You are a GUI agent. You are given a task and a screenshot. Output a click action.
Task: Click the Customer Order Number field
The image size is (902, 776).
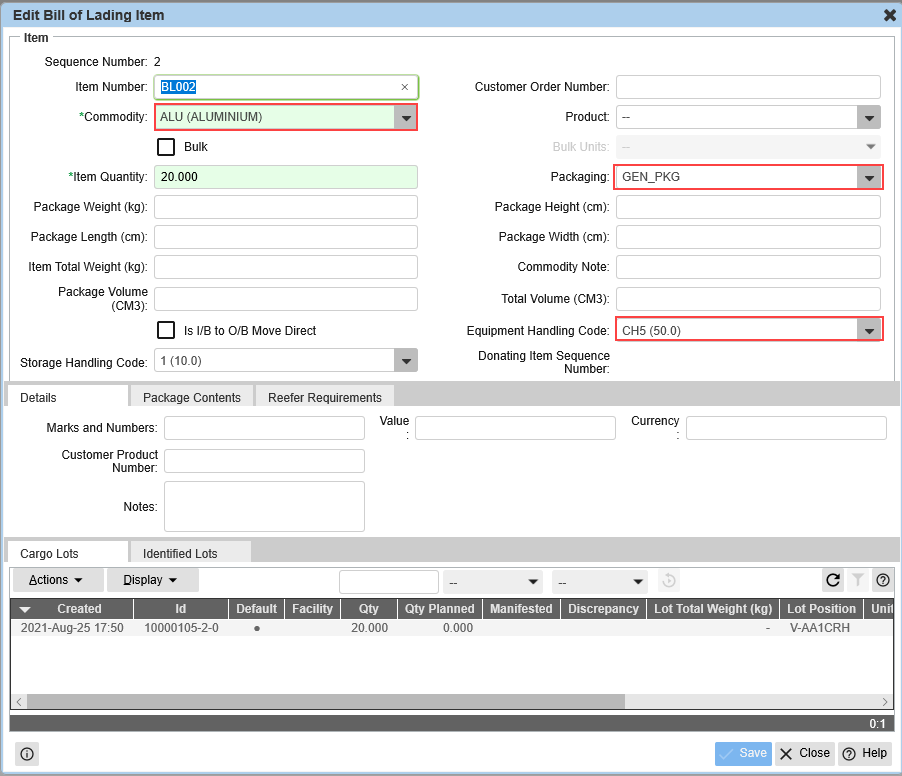(748, 87)
